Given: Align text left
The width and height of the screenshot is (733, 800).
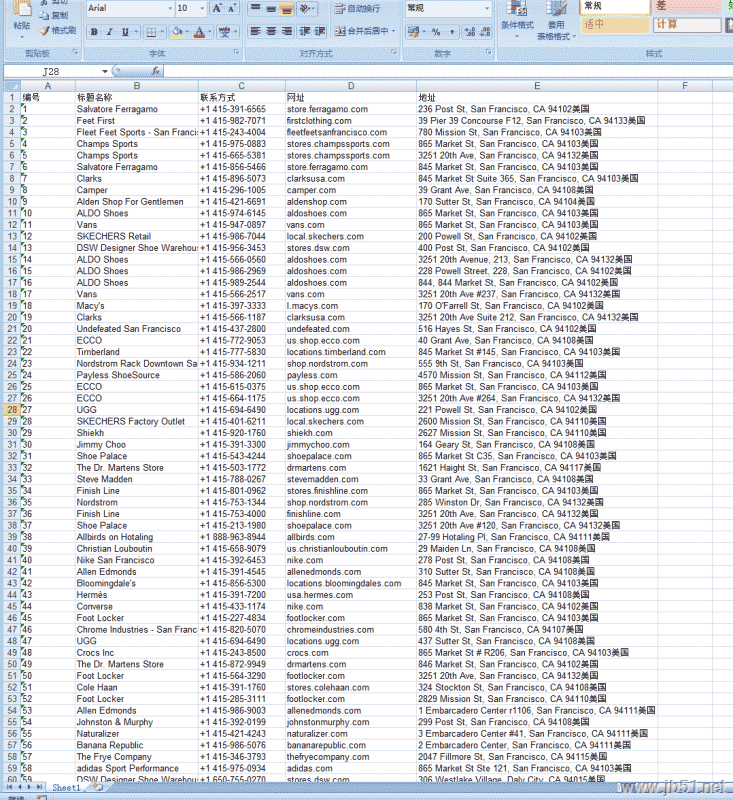Looking at the screenshot, I should [256, 31].
